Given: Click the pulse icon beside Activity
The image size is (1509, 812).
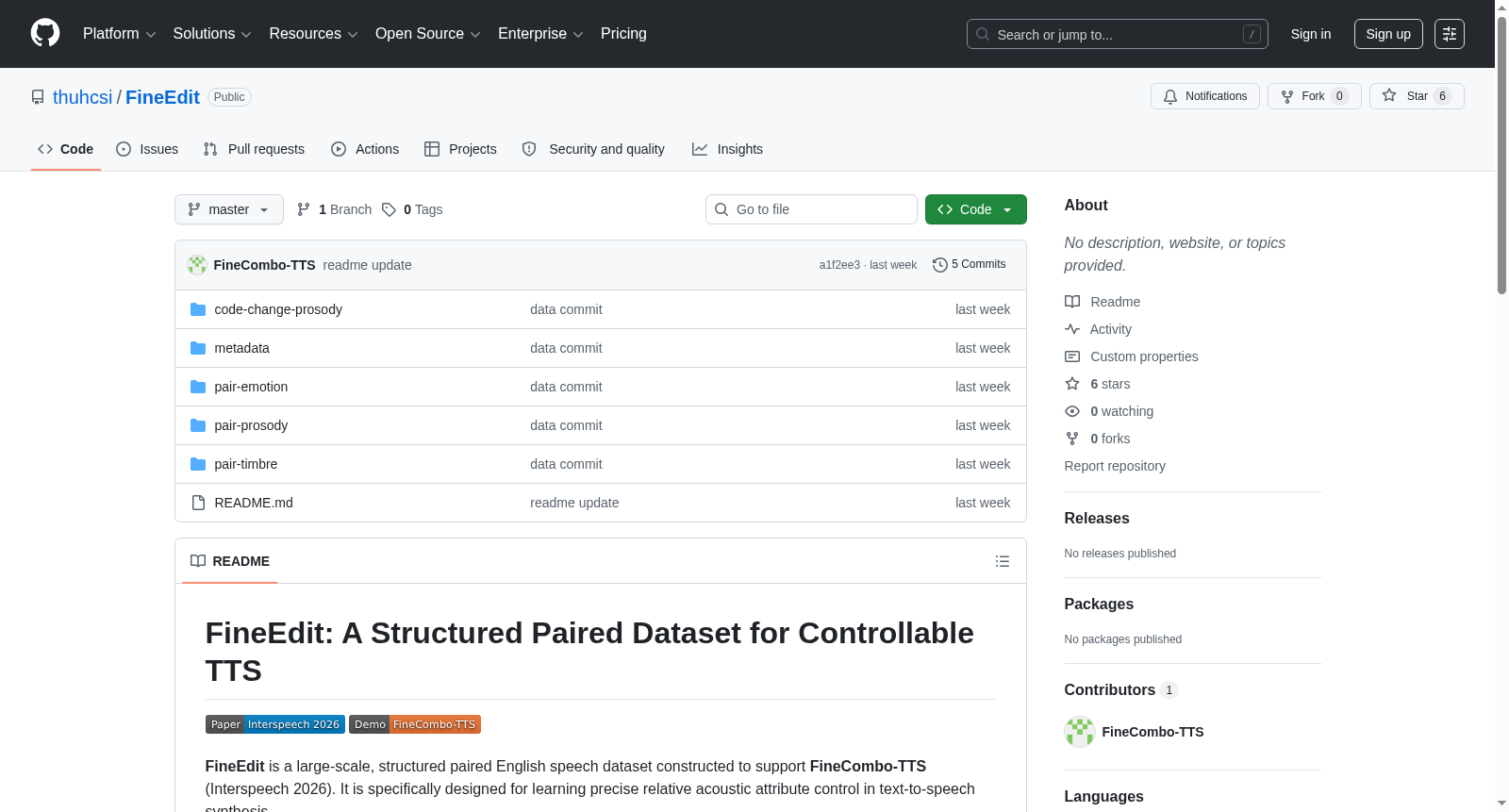Looking at the screenshot, I should tap(1072, 329).
